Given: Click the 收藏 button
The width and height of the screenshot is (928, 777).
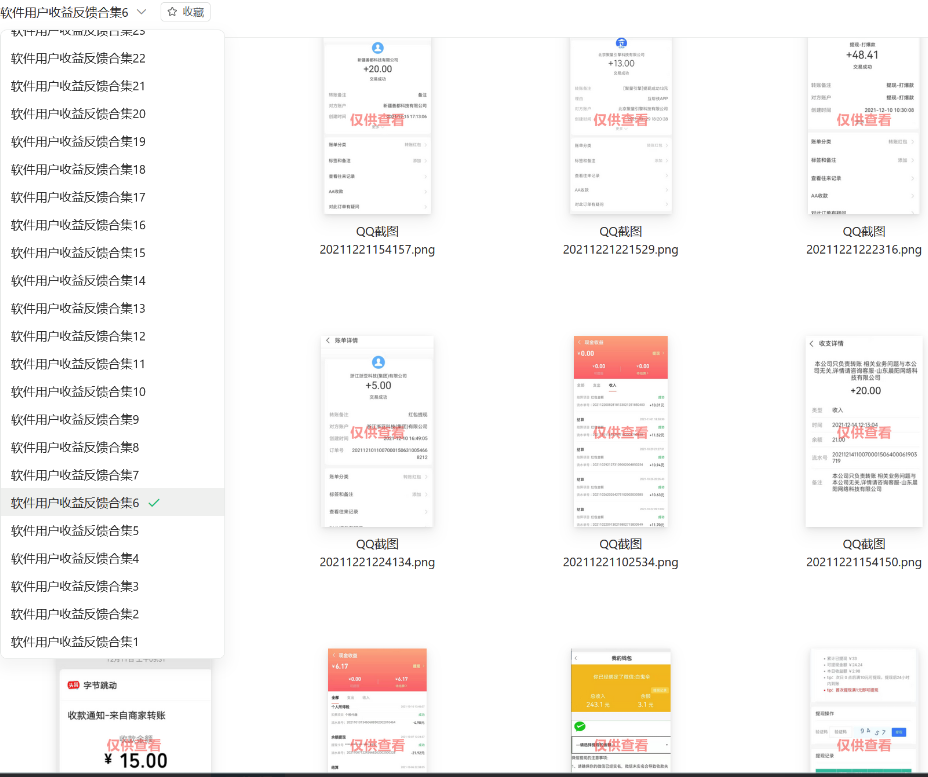Looking at the screenshot, I should point(185,12).
